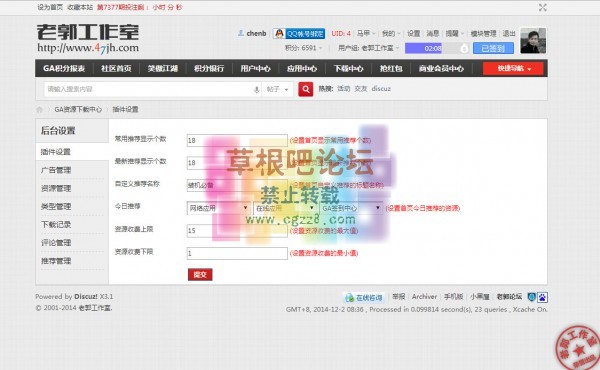Click the Discuz! link in footer

[86, 297]
